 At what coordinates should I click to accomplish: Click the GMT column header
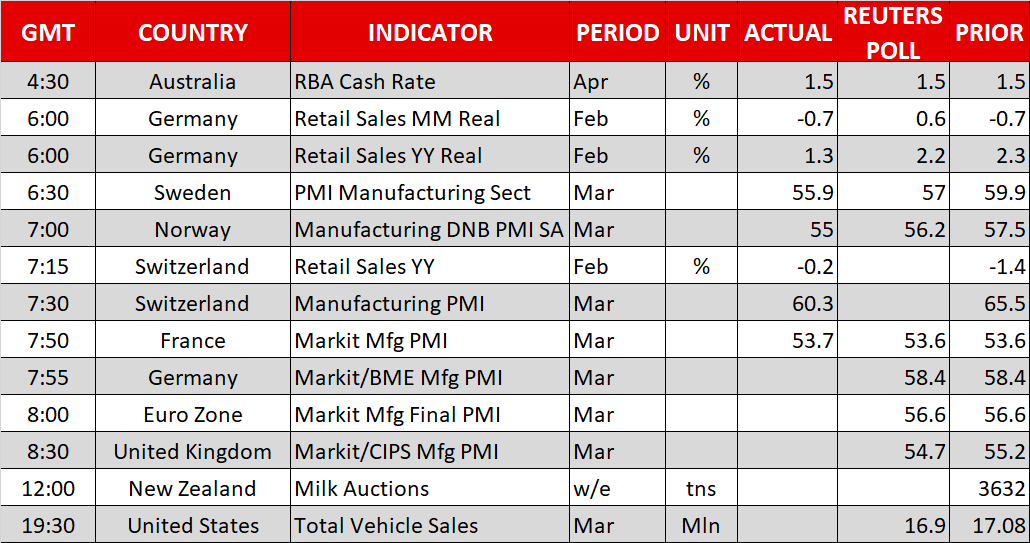(x=48, y=32)
